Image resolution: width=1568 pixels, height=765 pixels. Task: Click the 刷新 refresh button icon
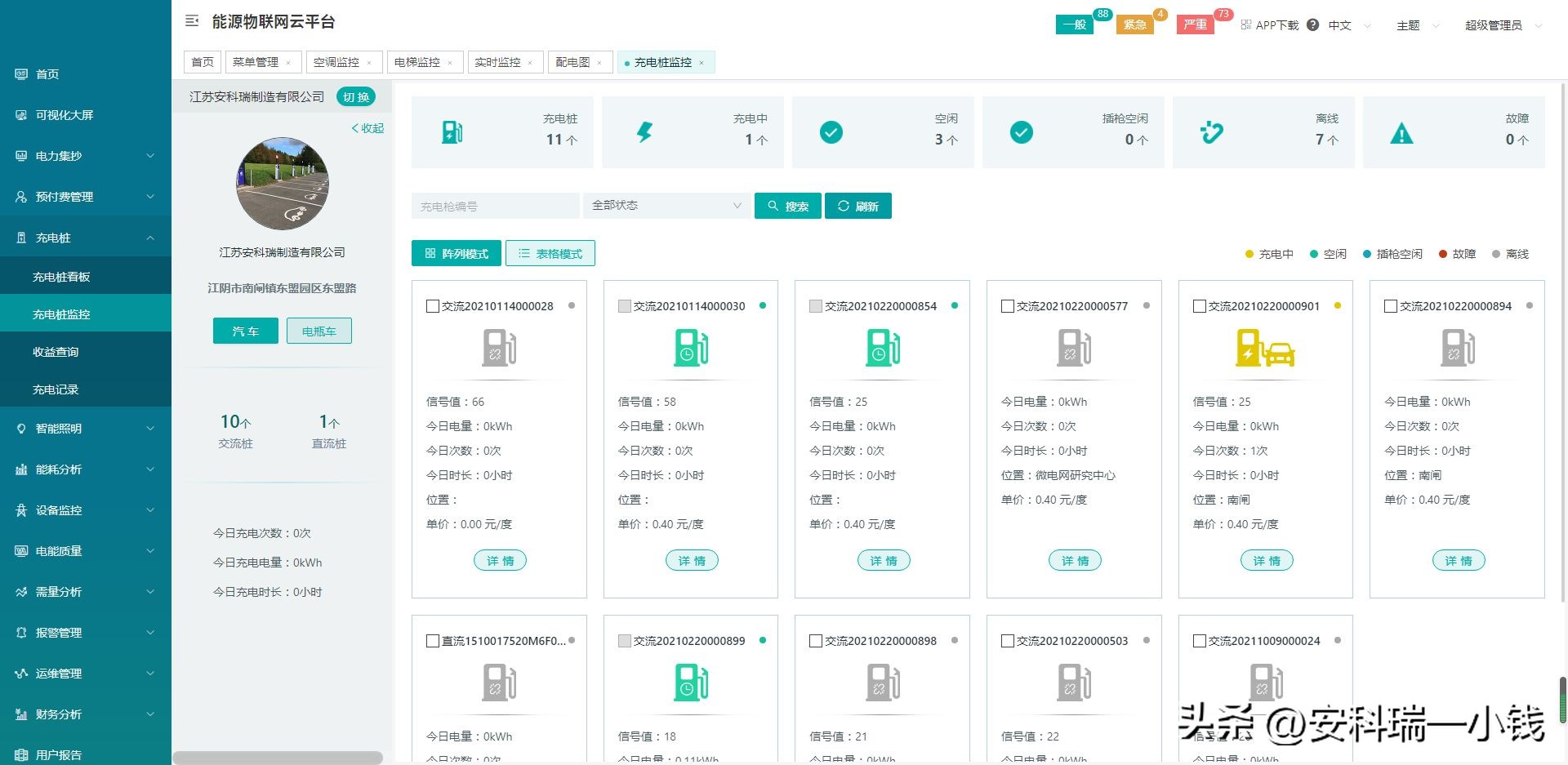tap(843, 206)
